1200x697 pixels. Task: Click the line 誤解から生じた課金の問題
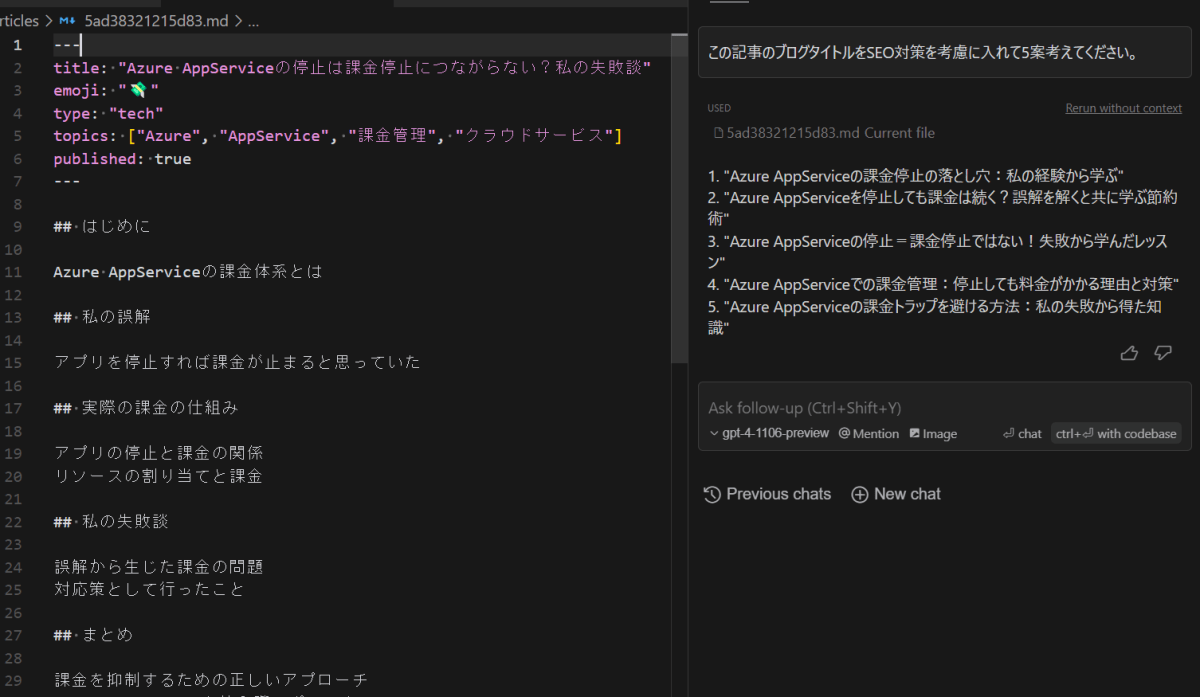159,567
